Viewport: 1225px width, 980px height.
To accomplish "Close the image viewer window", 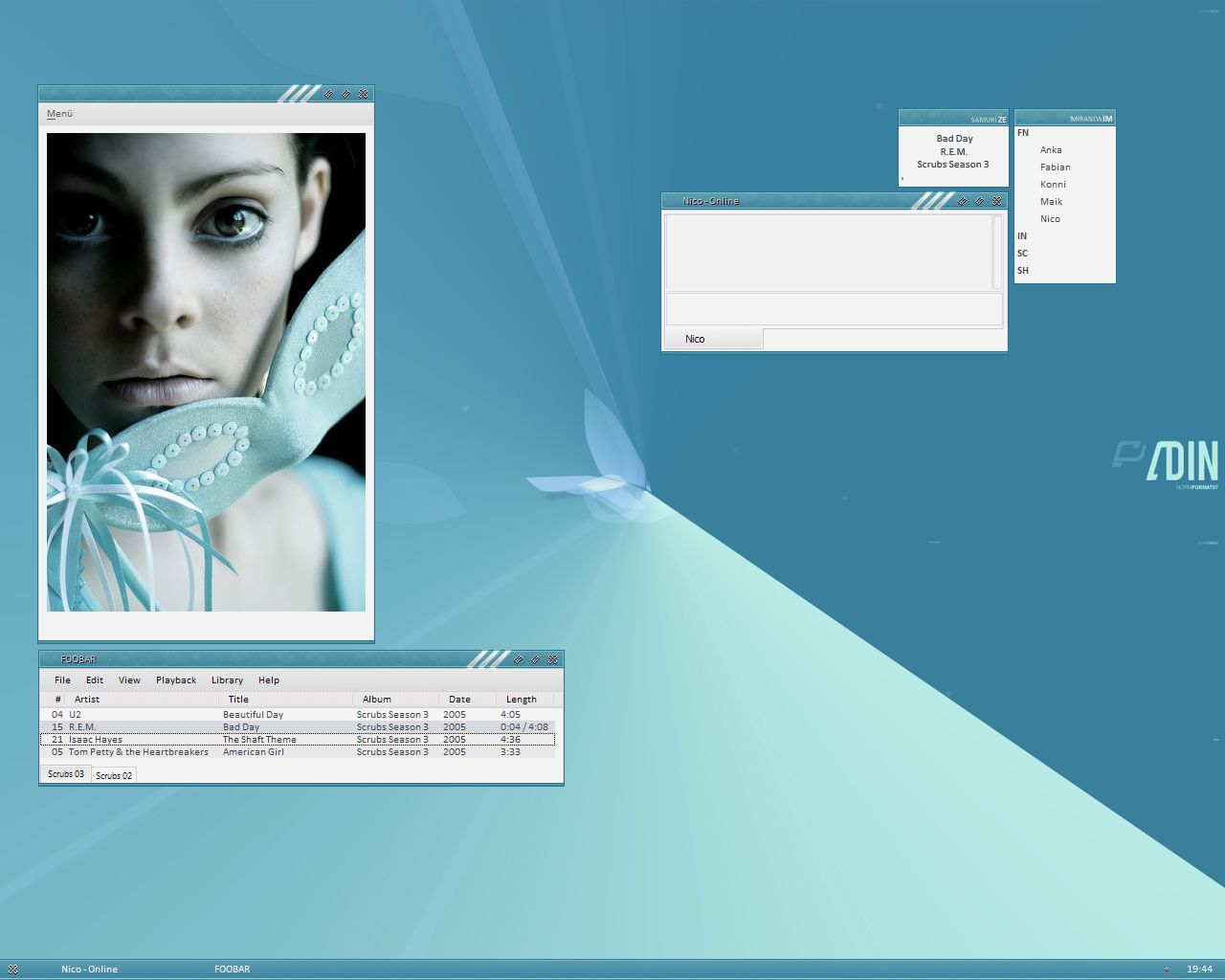I will (363, 94).
